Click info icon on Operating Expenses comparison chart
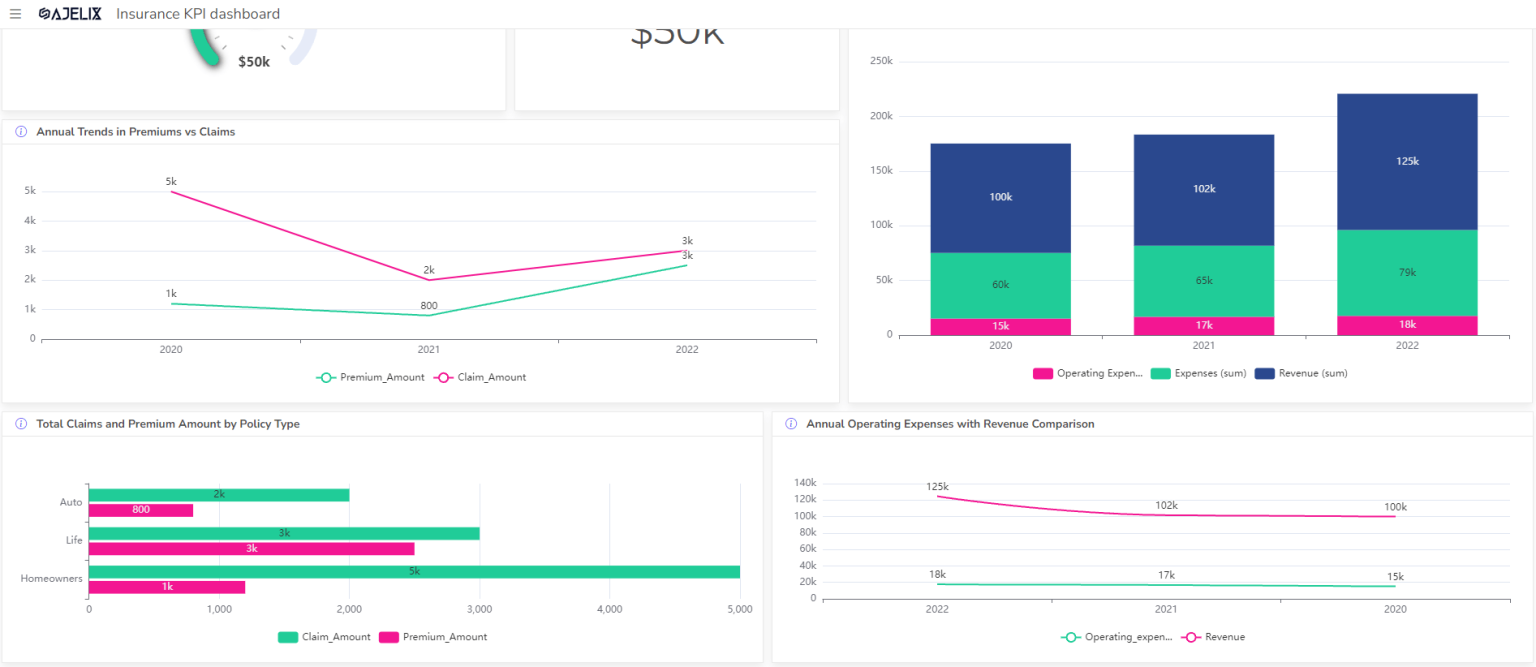 pyautogui.click(x=789, y=423)
